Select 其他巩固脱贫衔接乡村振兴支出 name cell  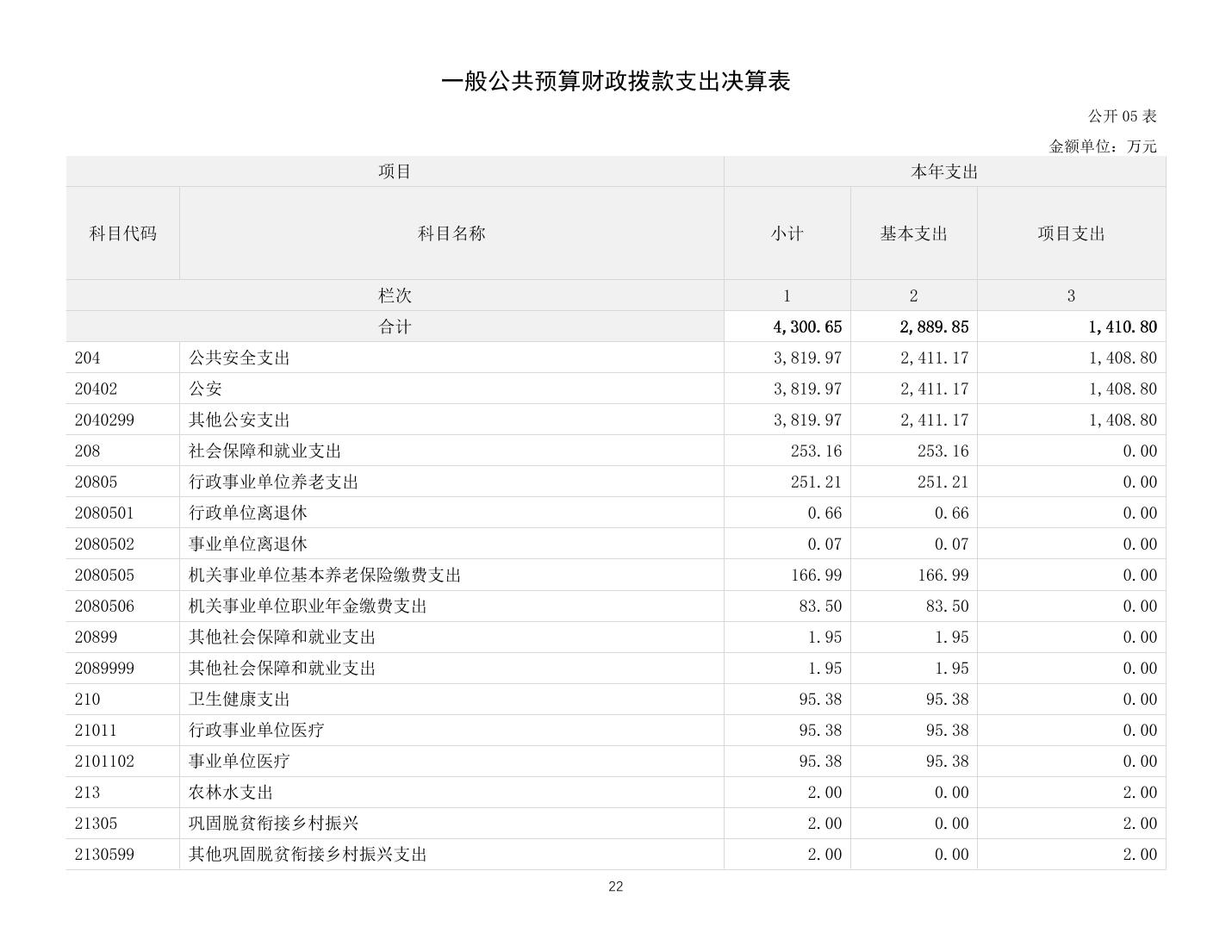(x=451, y=854)
